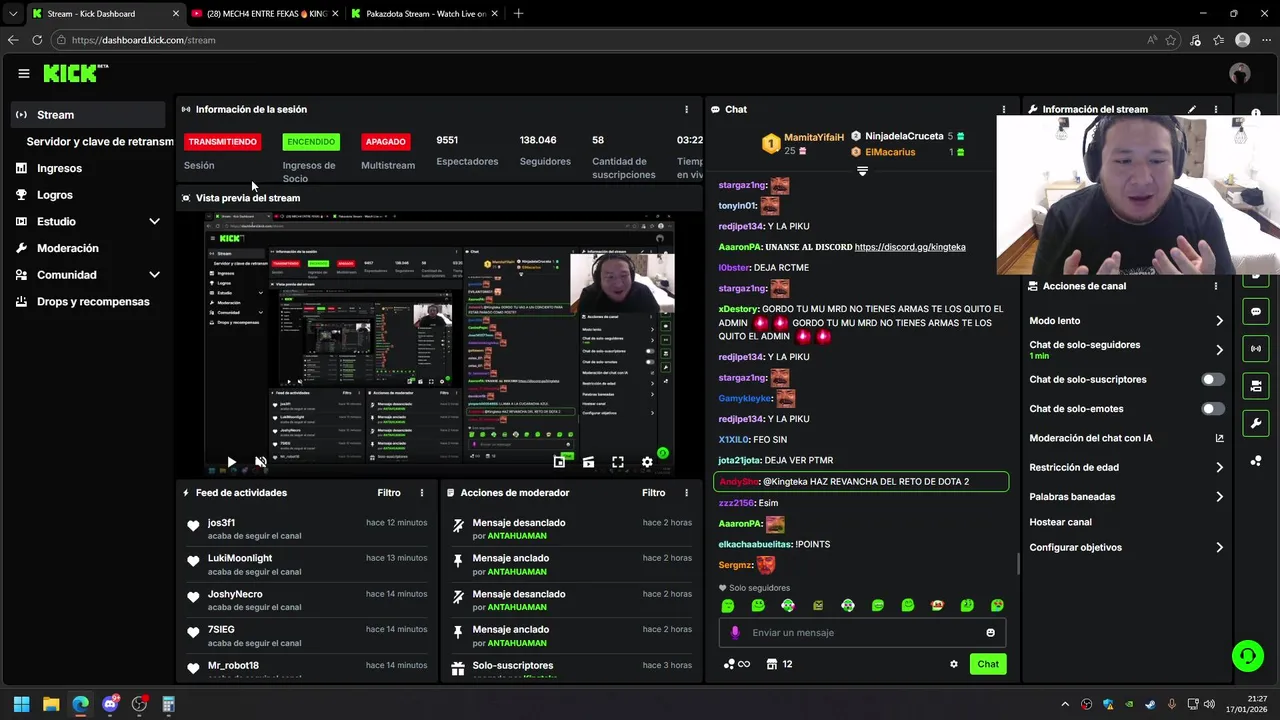Open the user profile avatar menu
The image size is (1280, 720).
pos(1240,73)
